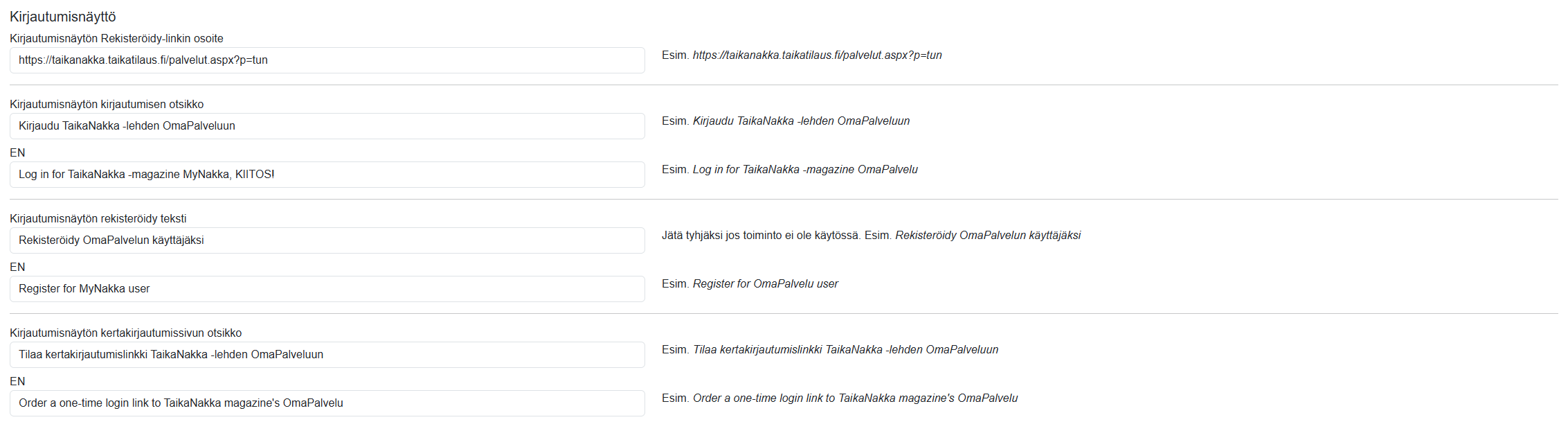Click the EN label above 'Register for MyNakka user'
Screen dimensions: 1568x422
tap(17, 267)
